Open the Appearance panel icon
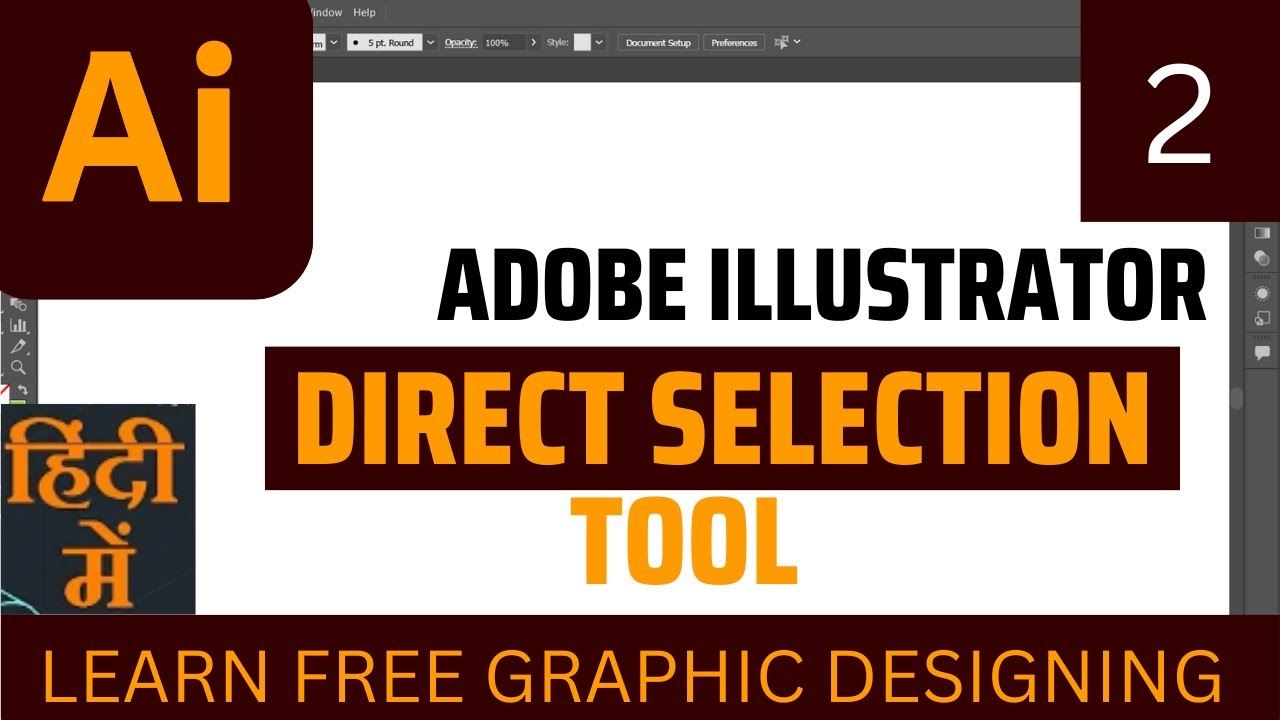Viewport: 1280px width, 720px height. click(x=1262, y=294)
